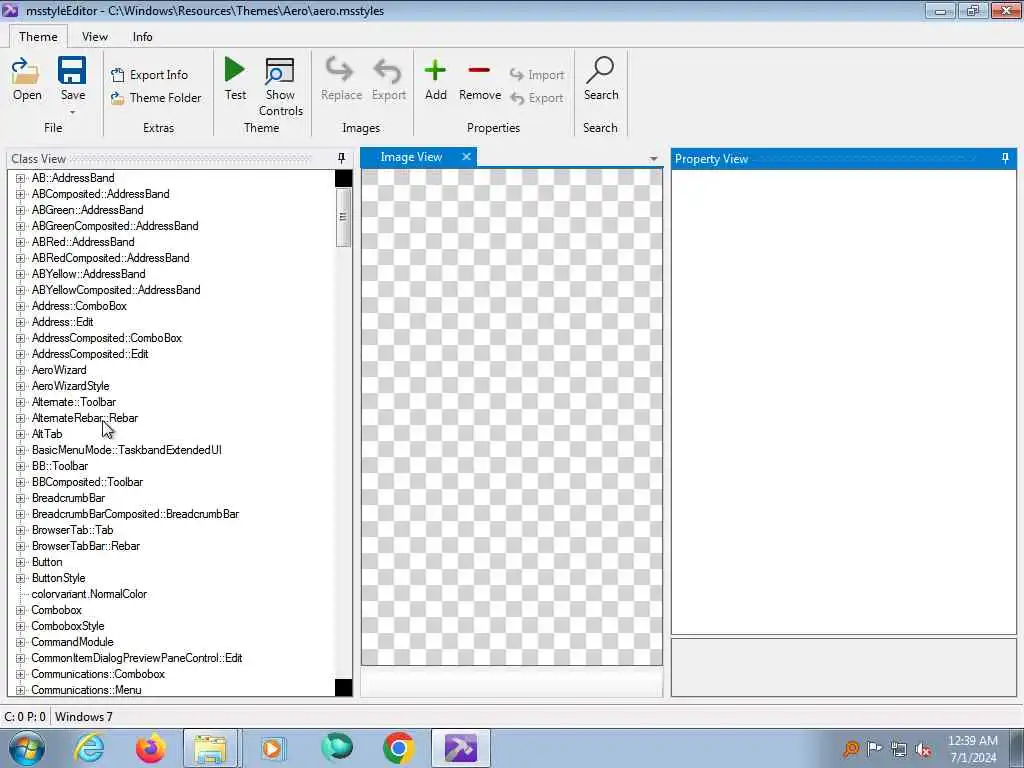Screen dimensions: 1024x768
Task: Add a property with green plus icon
Action: (435, 70)
